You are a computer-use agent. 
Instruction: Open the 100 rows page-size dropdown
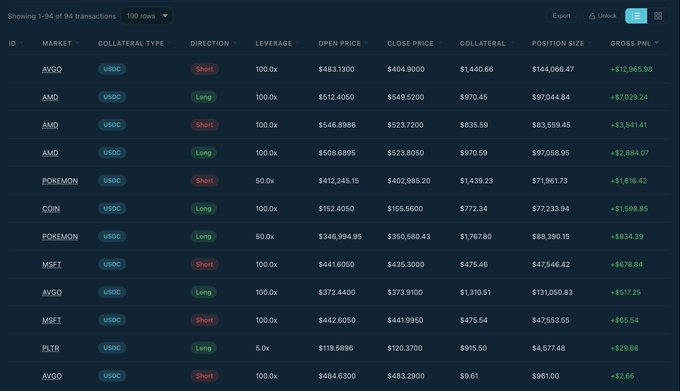tap(147, 16)
